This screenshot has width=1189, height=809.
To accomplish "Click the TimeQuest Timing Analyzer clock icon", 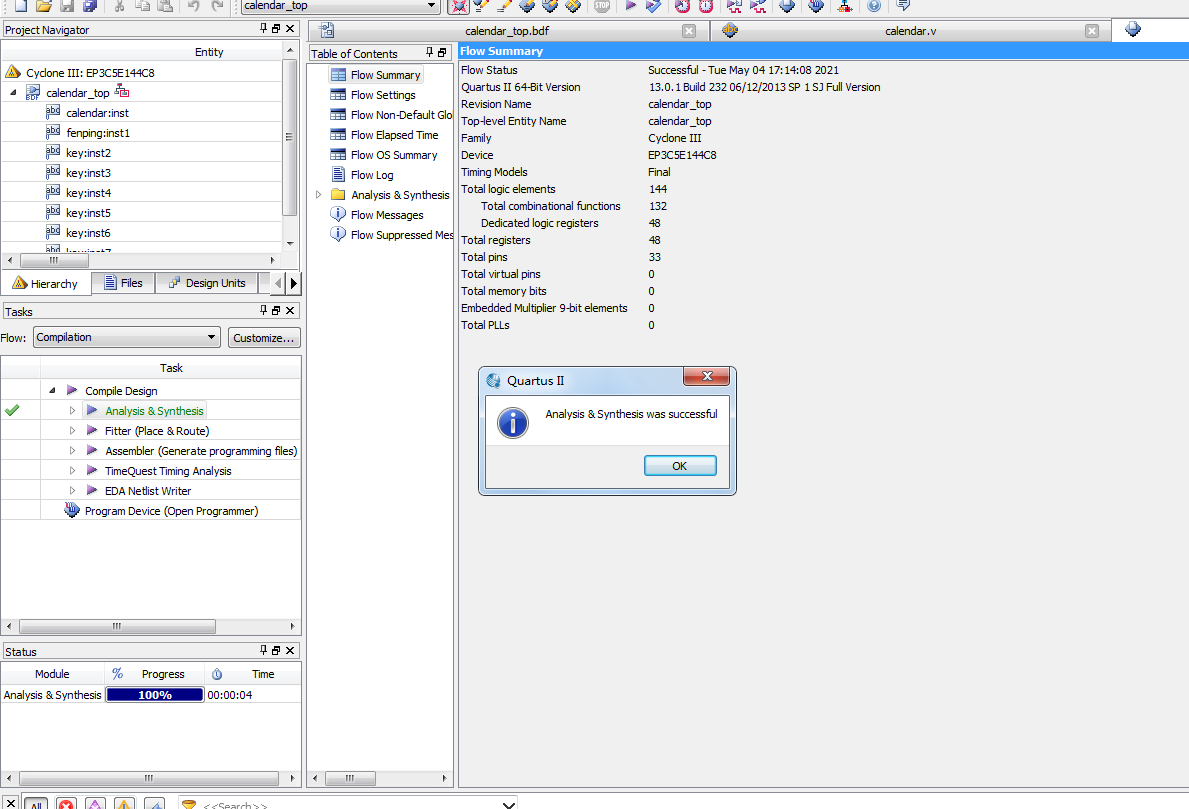I will tap(682, 6).
